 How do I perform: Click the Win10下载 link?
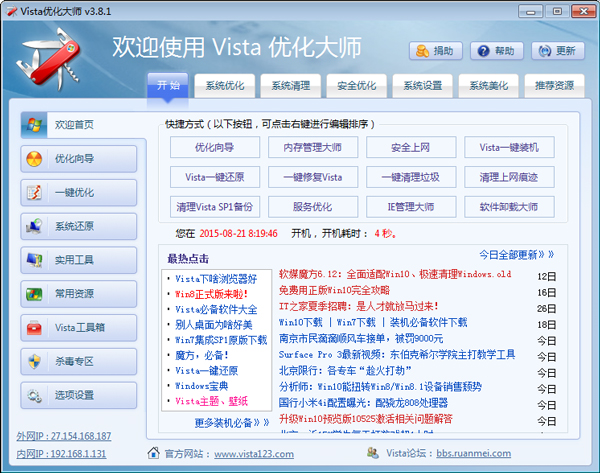pos(301,322)
